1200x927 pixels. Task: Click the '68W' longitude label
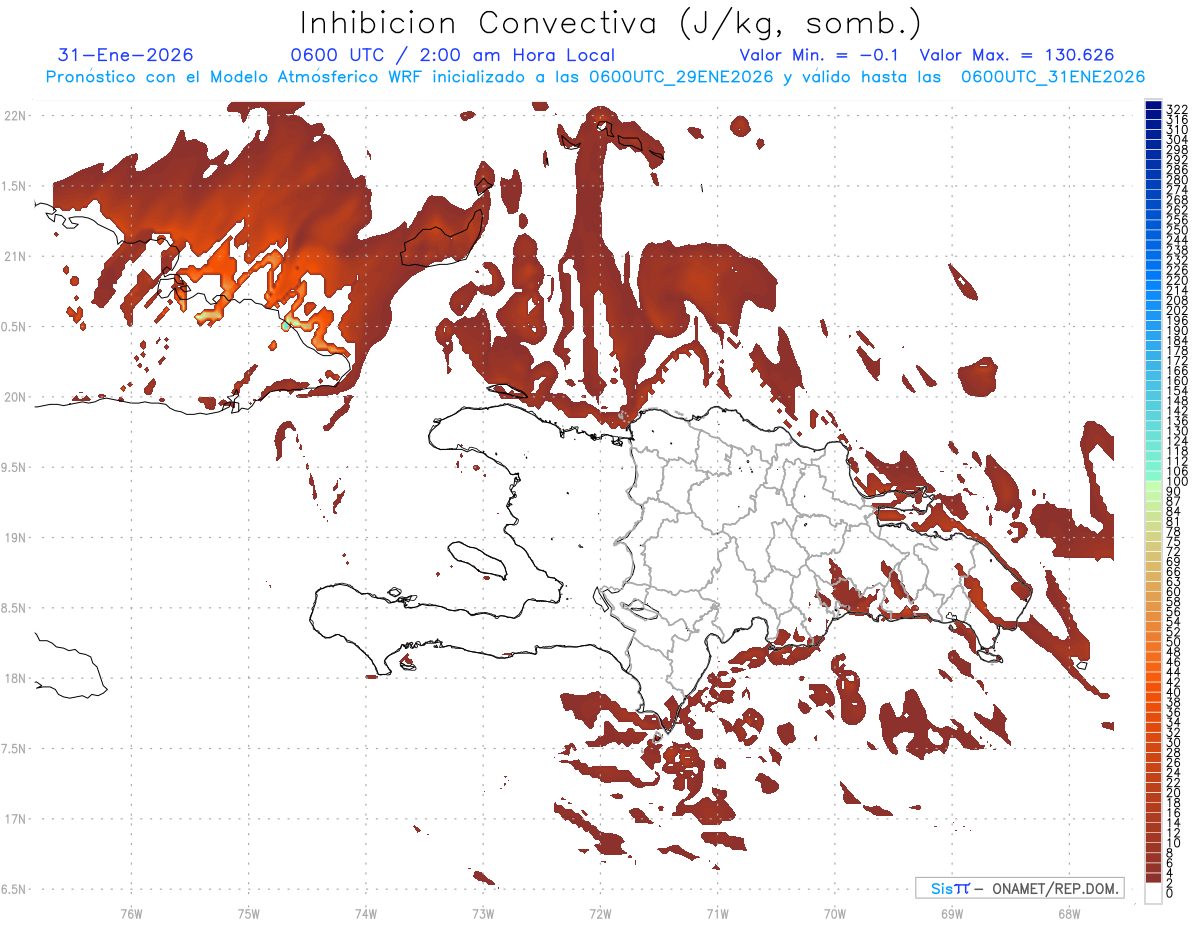coord(1069,913)
